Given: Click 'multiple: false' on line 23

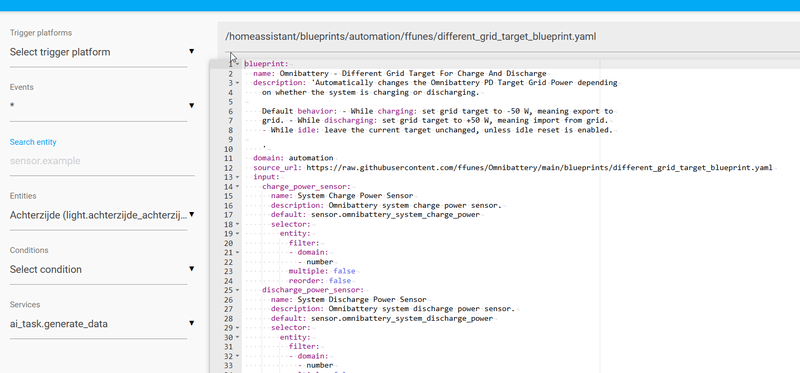Looking at the screenshot, I should coord(322,271).
